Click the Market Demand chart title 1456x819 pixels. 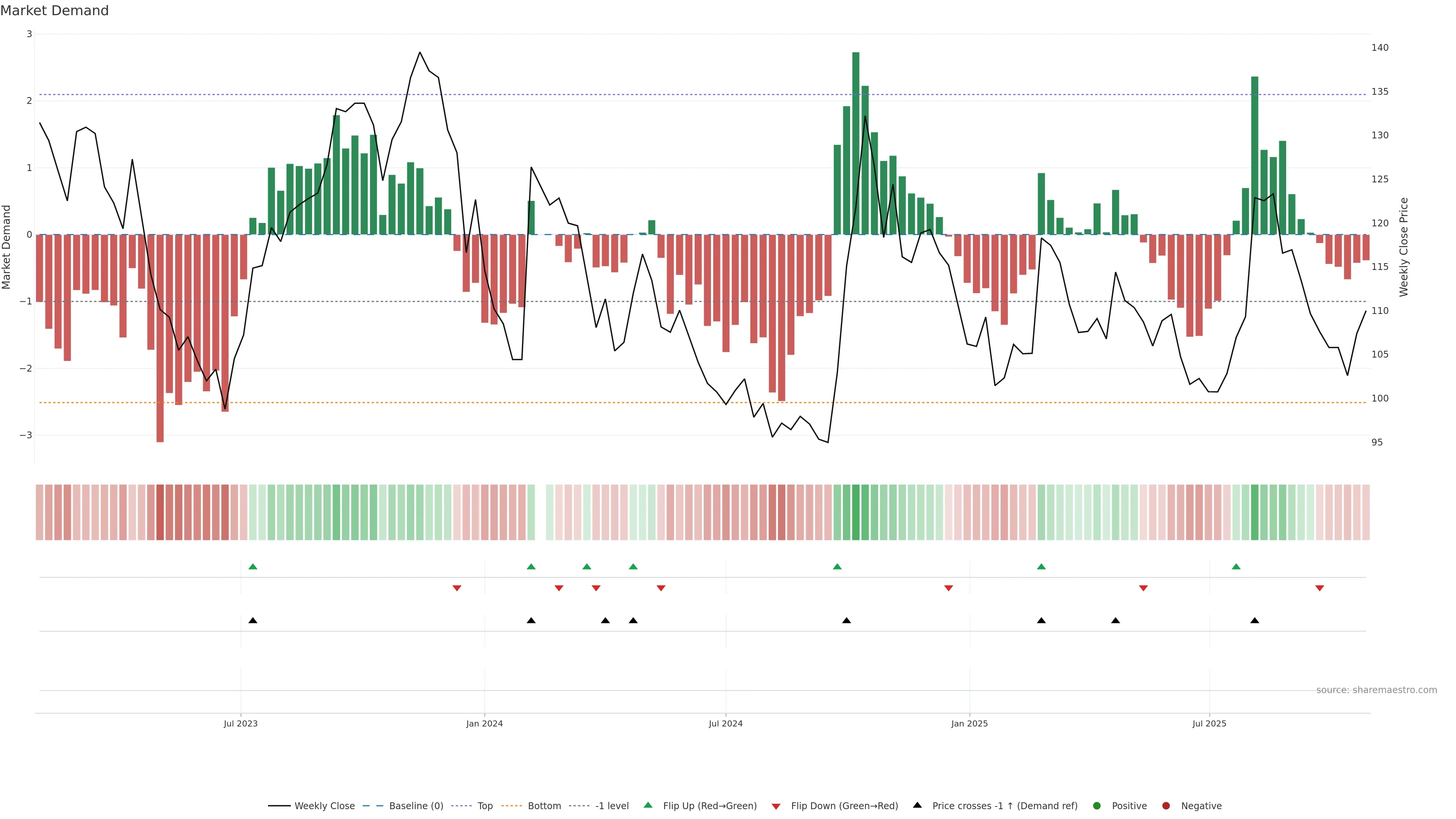(54, 11)
